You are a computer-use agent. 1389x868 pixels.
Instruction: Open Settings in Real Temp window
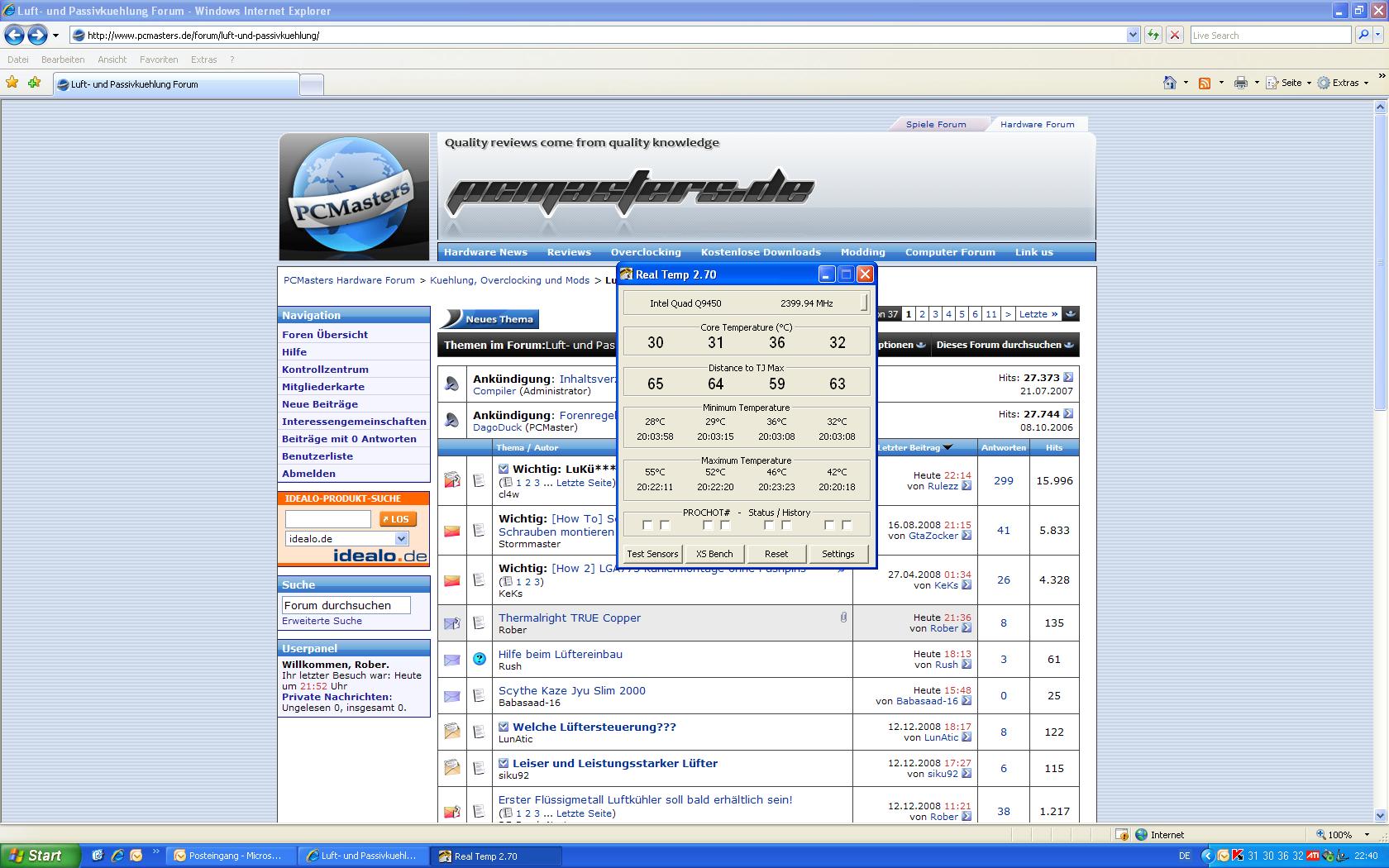click(838, 554)
